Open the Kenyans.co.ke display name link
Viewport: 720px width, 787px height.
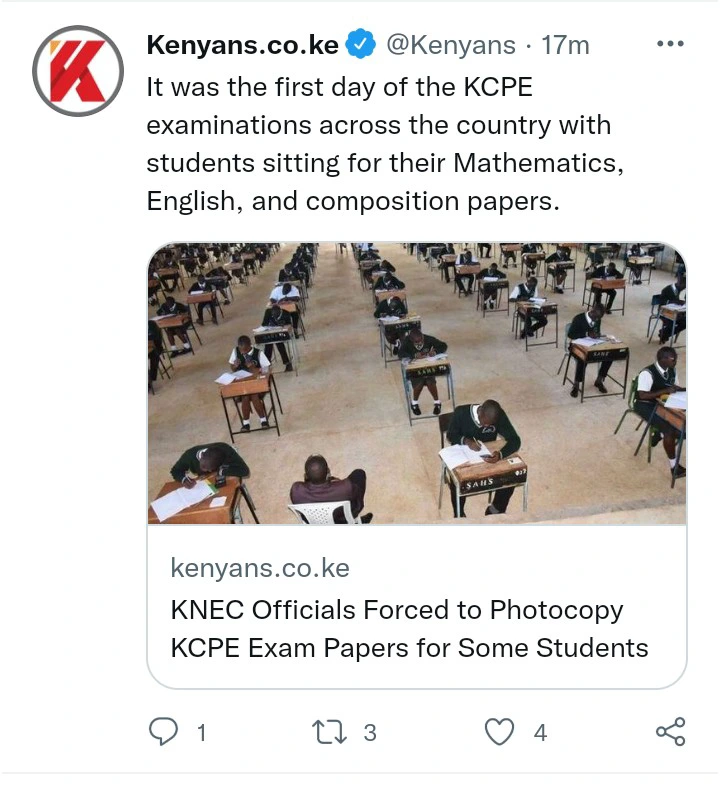click(243, 45)
